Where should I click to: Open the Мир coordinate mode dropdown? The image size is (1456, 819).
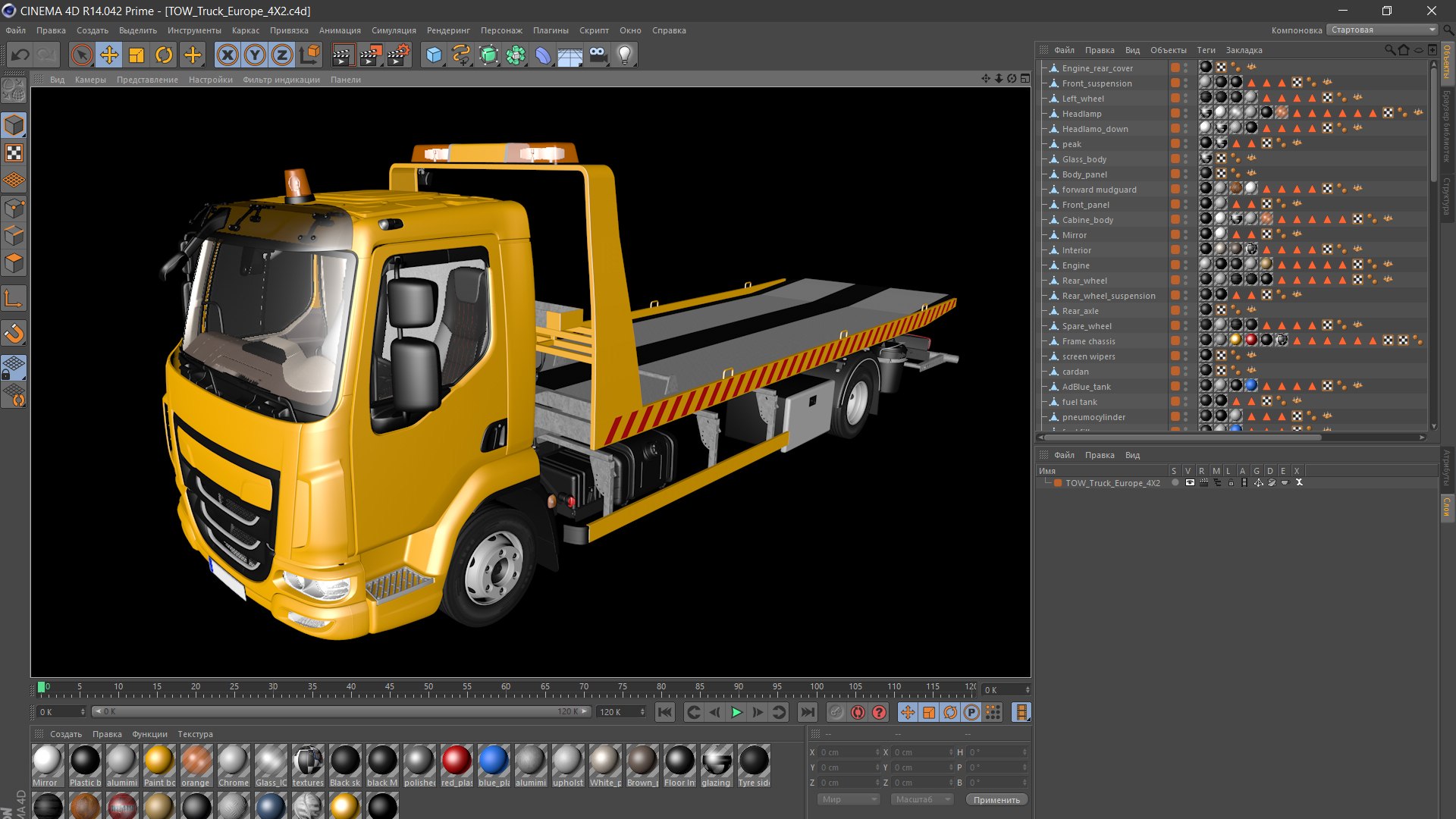click(x=849, y=799)
